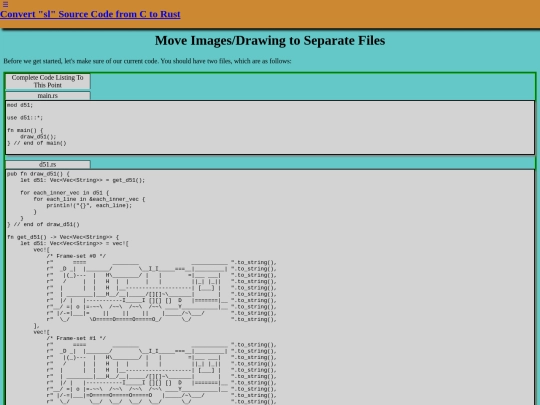Click the 'fn main() {' code line
Image resolution: width=540 pixels, height=405 pixels.
[x=25, y=131]
